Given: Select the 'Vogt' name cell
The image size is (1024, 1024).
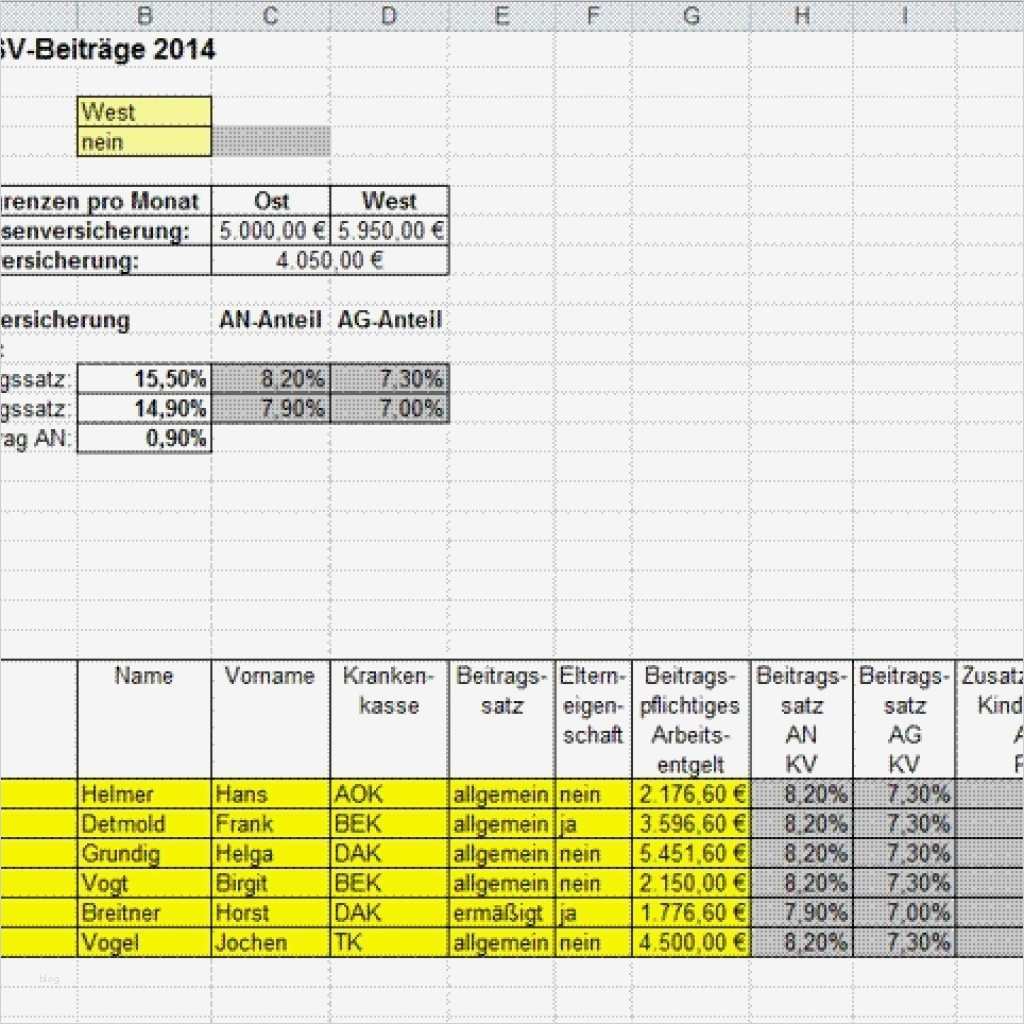Looking at the screenshot, I should click(144, 884).
